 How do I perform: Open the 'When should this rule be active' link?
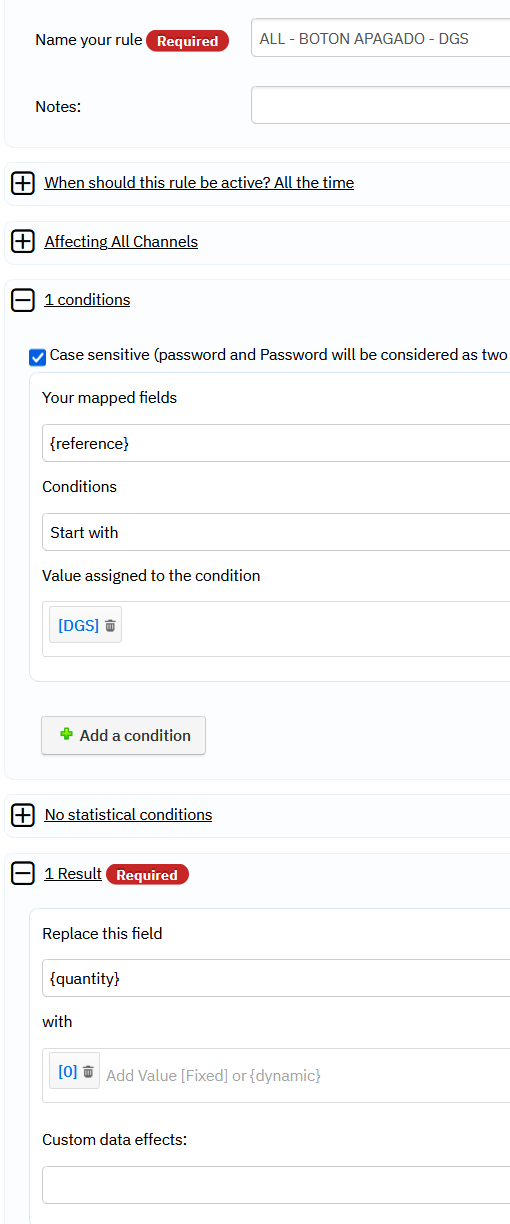(199, 183)
